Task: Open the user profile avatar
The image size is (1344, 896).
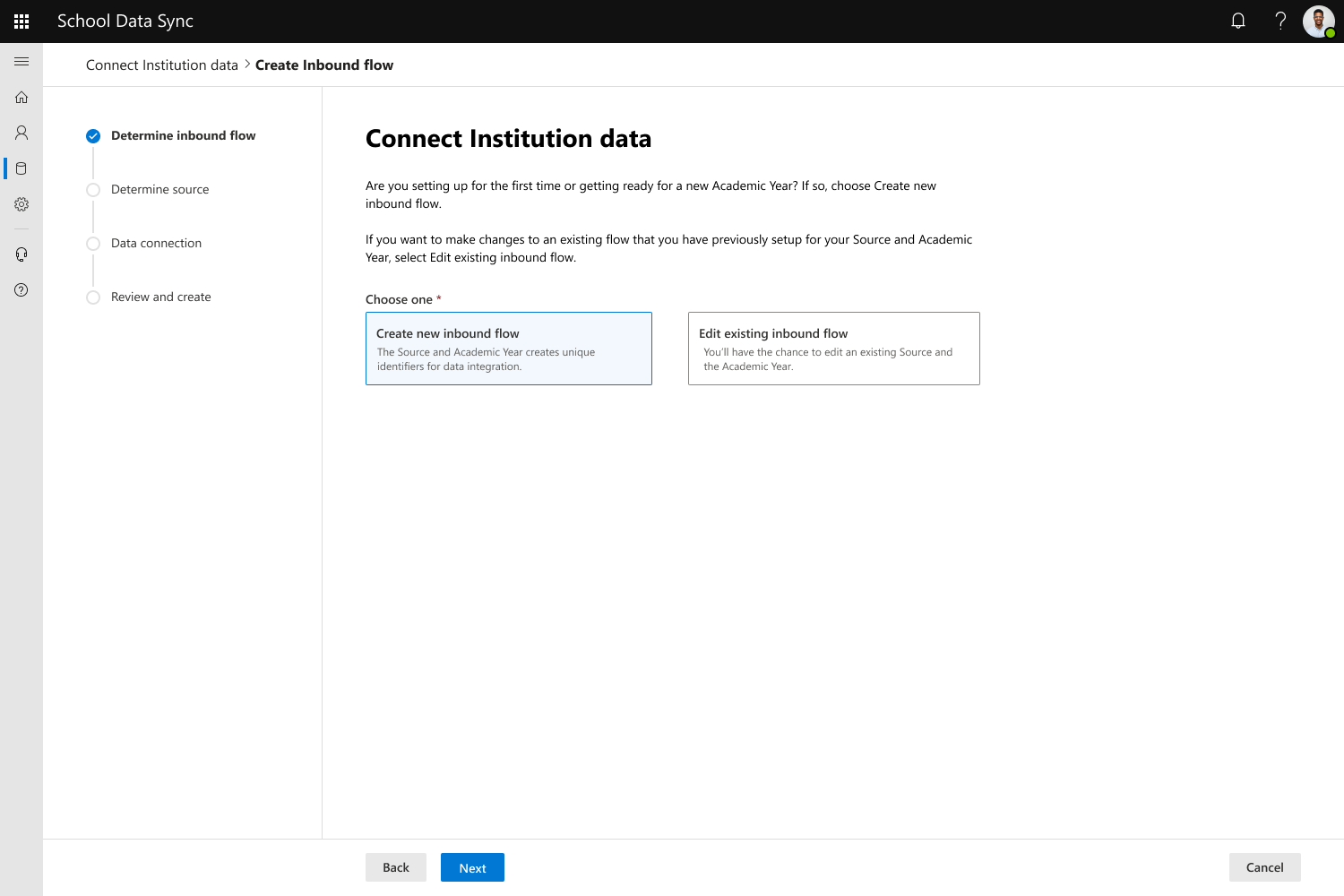Action: pyautogui.click(x=1319, y=22)
